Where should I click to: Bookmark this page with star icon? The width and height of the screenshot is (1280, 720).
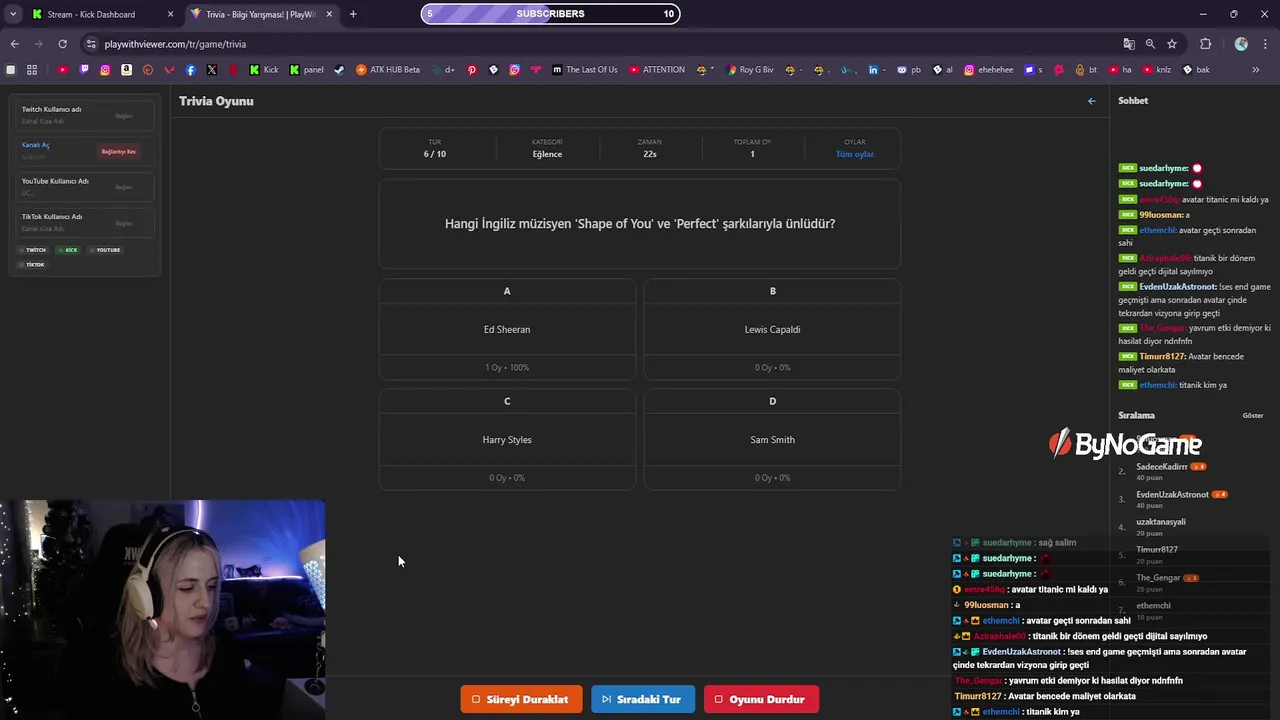(x=1172, y=44)
